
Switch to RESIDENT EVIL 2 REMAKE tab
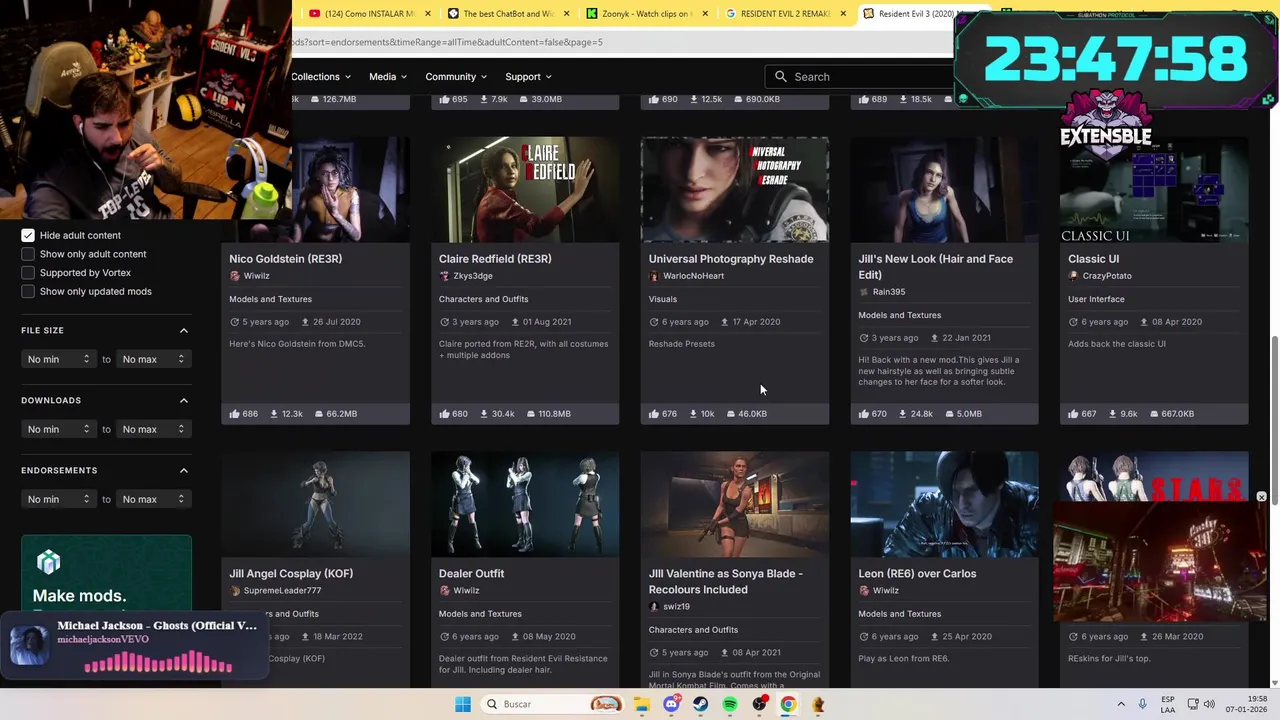785,14
